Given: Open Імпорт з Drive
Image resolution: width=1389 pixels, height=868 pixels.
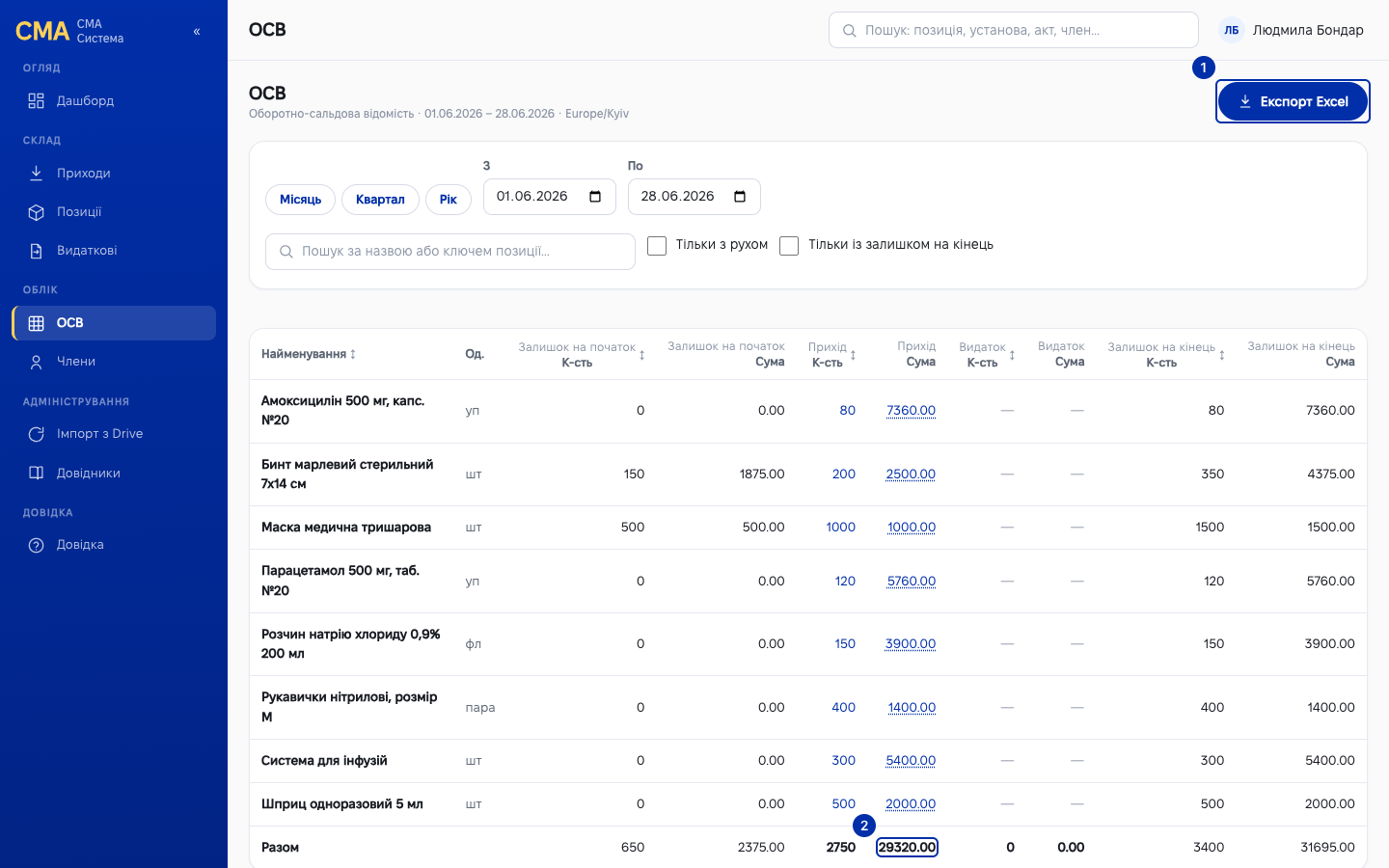Looking at the screenshot, I should tap(114, 434).
